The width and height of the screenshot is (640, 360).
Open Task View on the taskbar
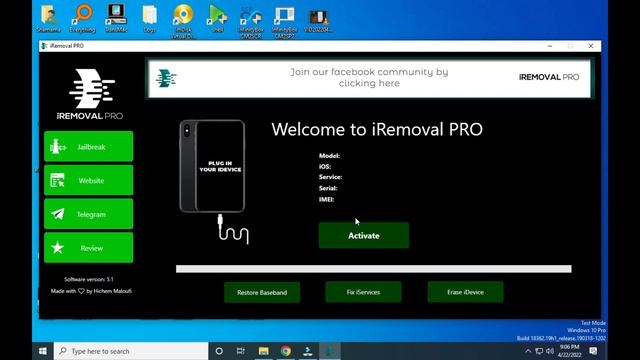click(x=241, y=351)
